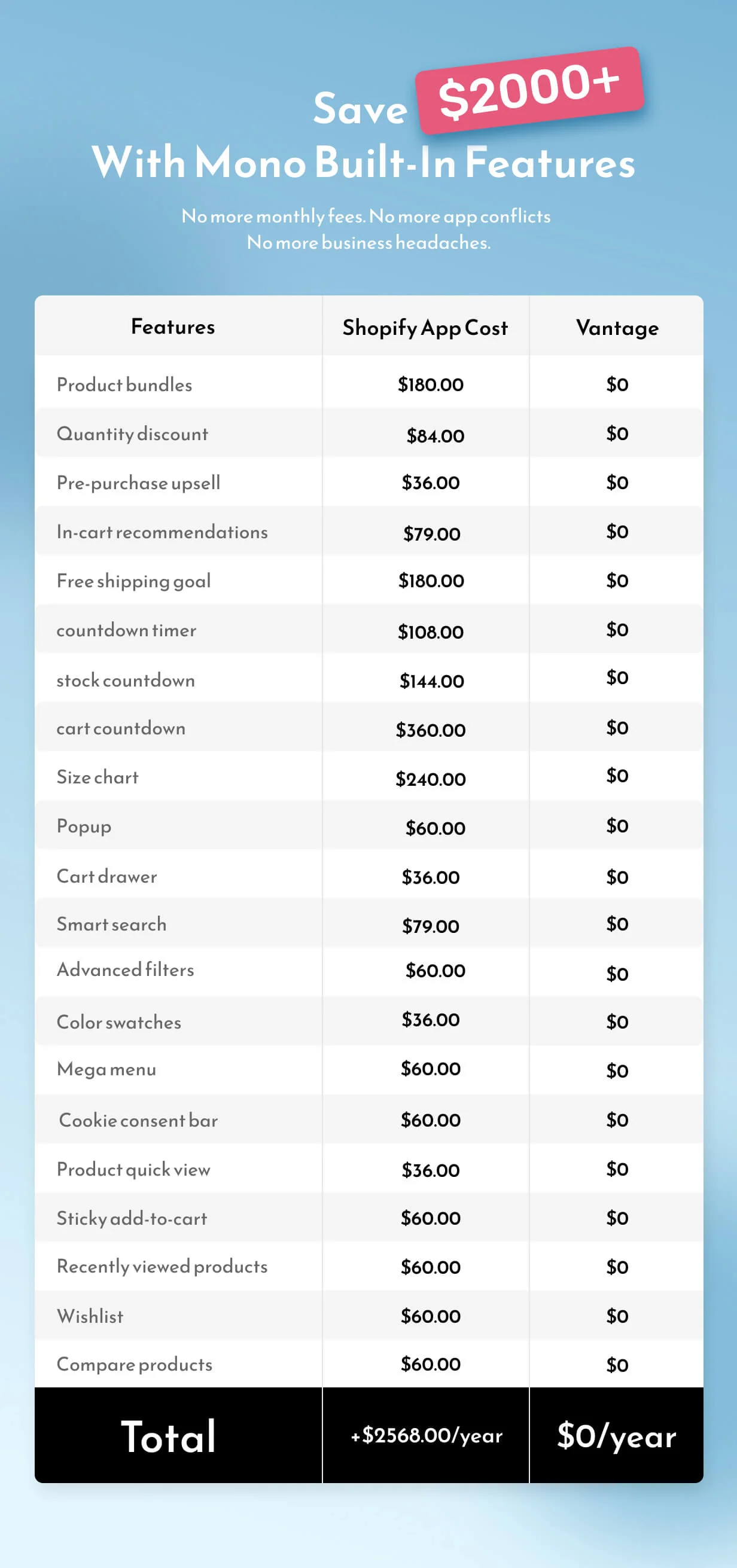Select the Product bundles row label
Image resolution: width=737 pixels, height=1568 pixels.
pyautogui.click(x=124, y=385)
